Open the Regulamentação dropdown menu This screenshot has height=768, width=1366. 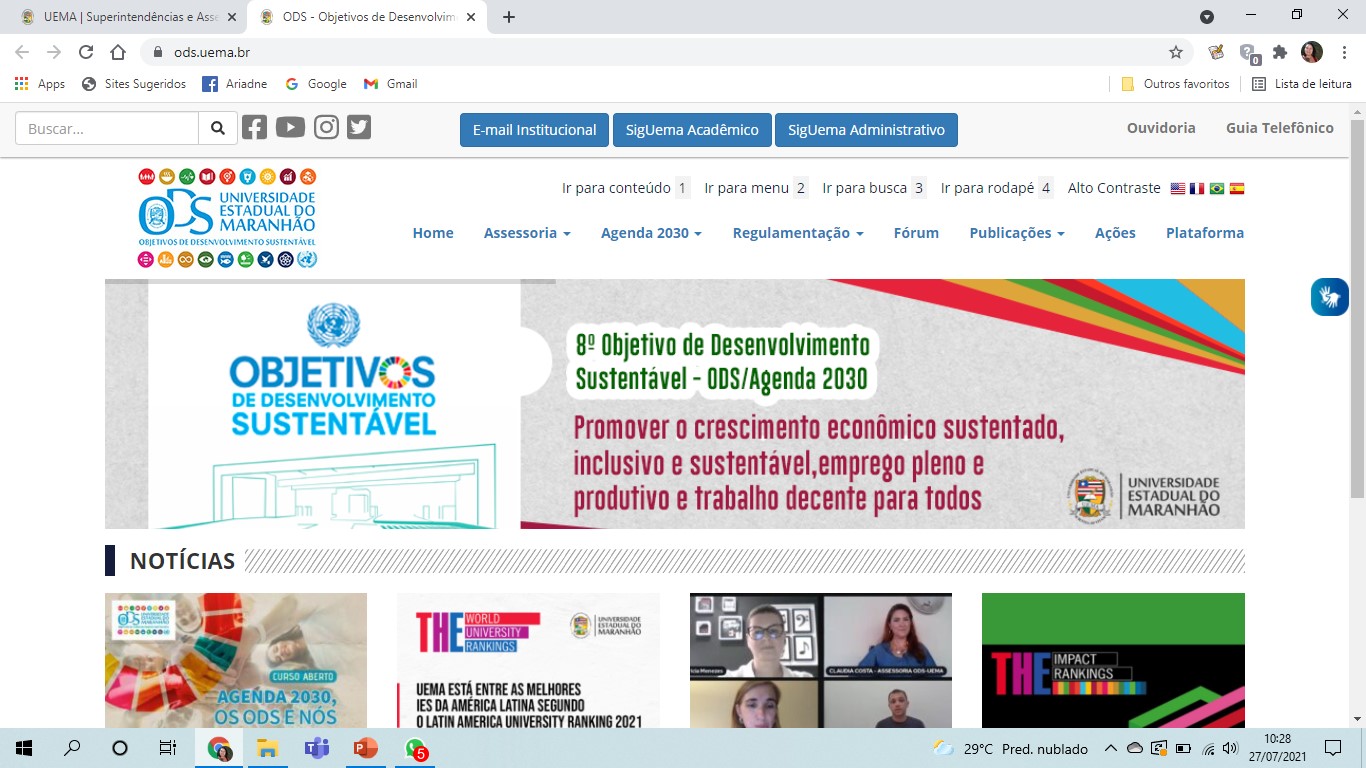click(797, 233)
